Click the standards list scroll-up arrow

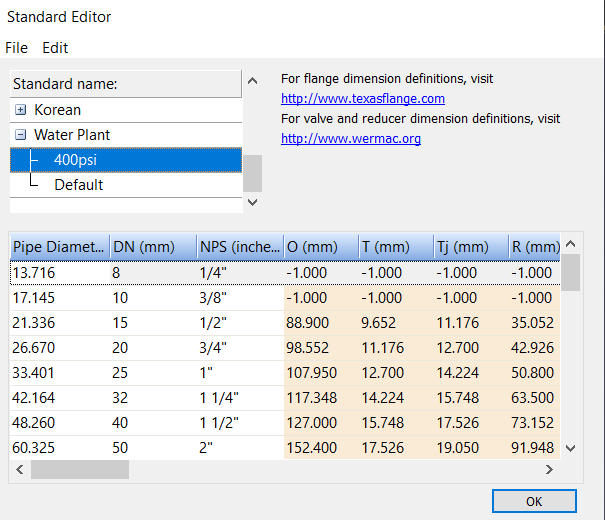coord(252,81)
